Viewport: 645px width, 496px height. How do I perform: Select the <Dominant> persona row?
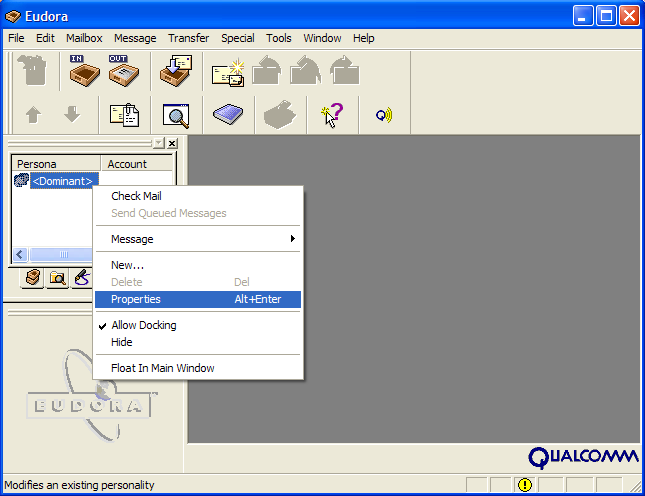point(63,181)
